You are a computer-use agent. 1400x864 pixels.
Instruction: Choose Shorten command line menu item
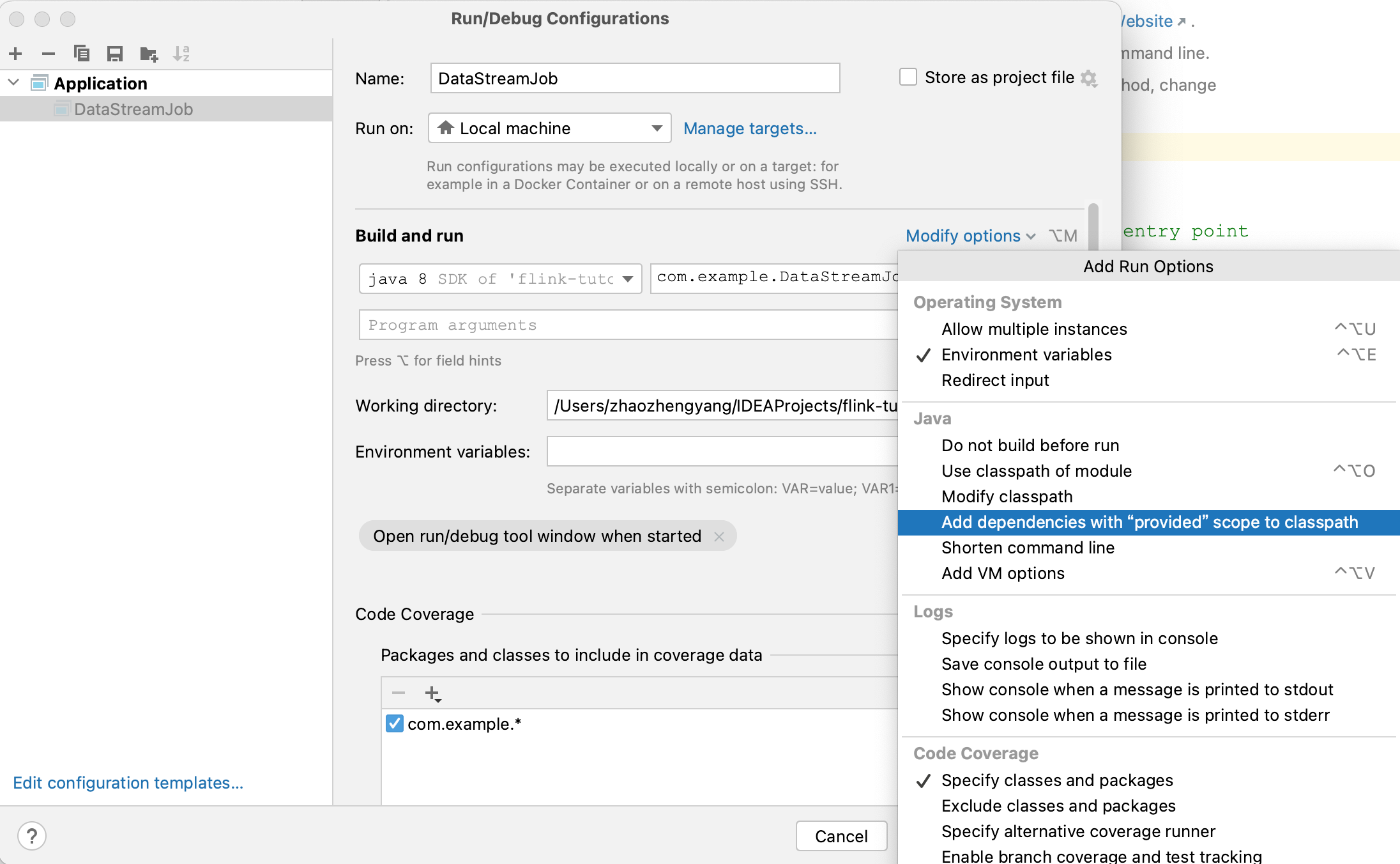[1028, 548]
